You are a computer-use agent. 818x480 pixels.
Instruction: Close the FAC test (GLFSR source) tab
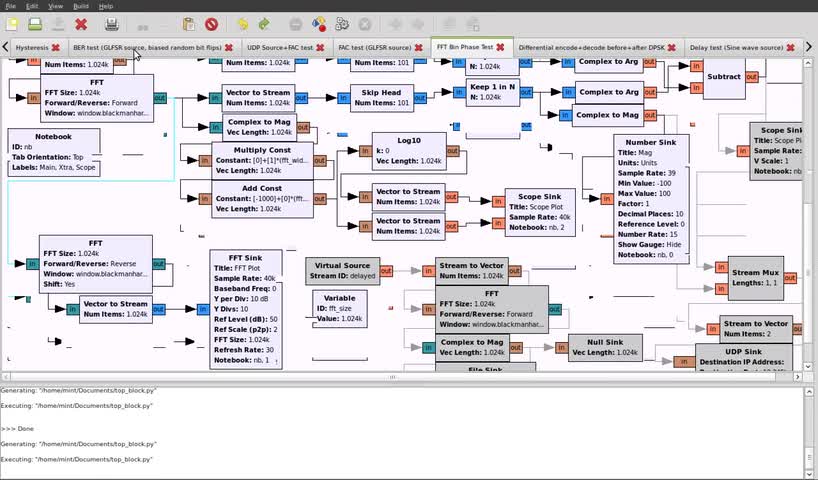(x=418, y=47)
